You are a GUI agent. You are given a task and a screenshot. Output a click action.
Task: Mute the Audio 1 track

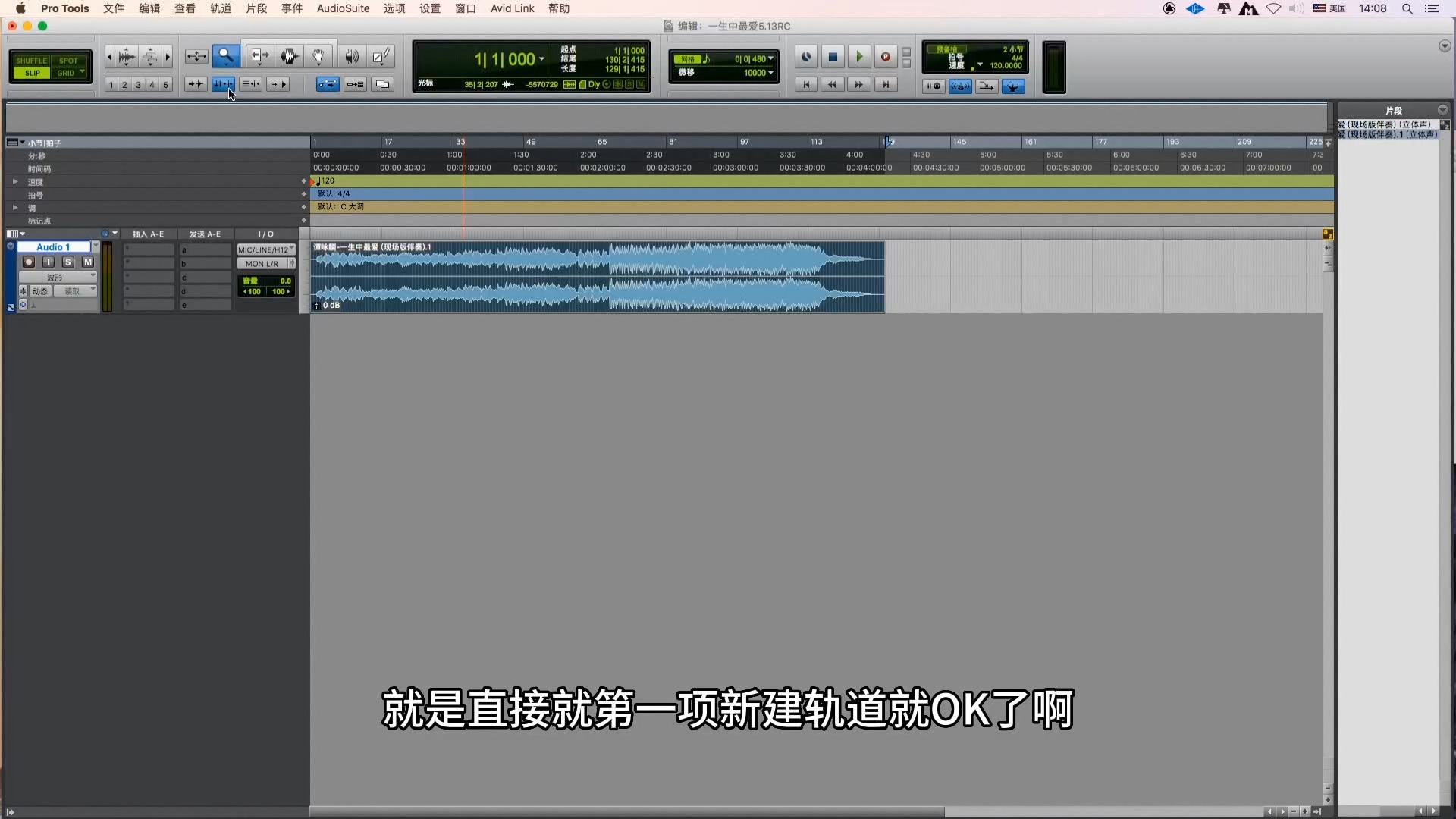pyautogui.click(x=88, y=262)
